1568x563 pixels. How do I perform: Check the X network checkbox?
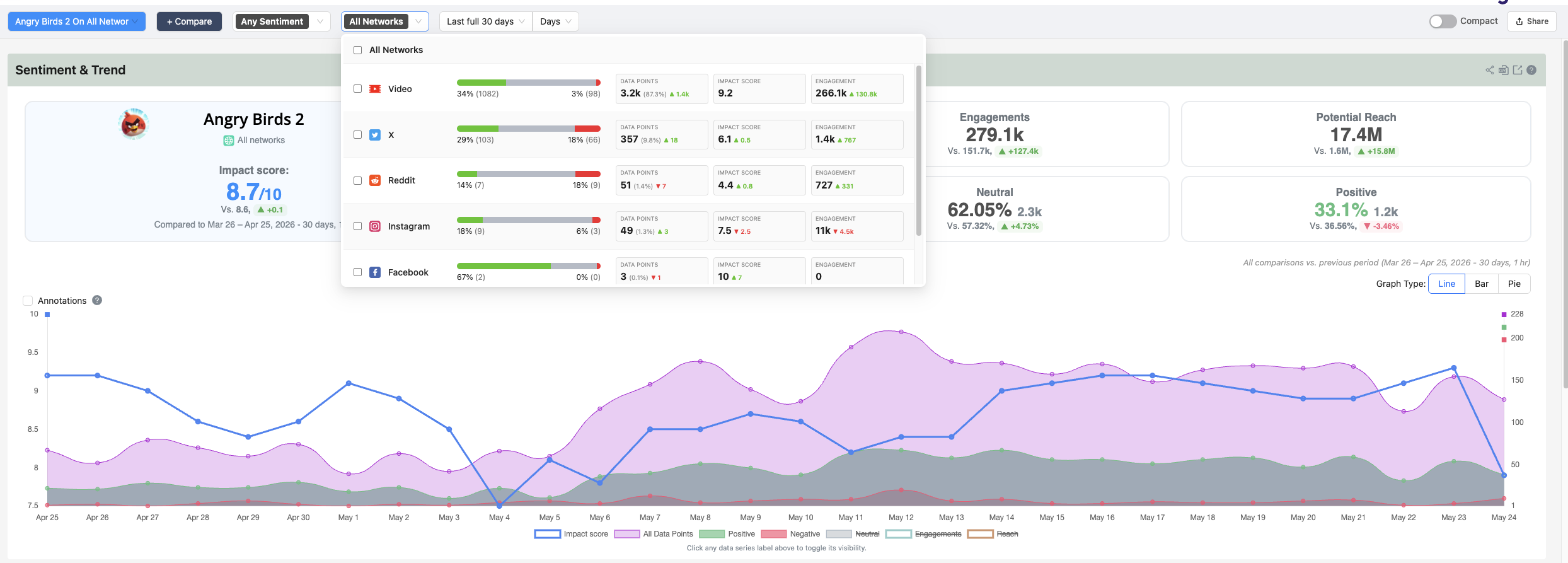click(x=358, y=135)
